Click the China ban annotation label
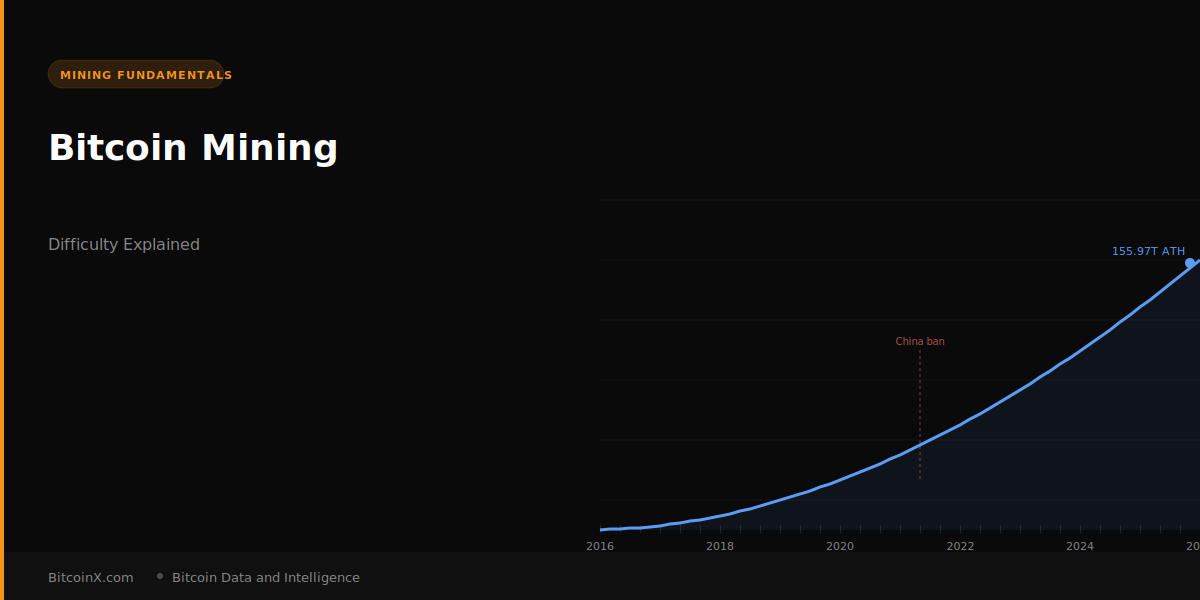 click(x=919, y=342)
